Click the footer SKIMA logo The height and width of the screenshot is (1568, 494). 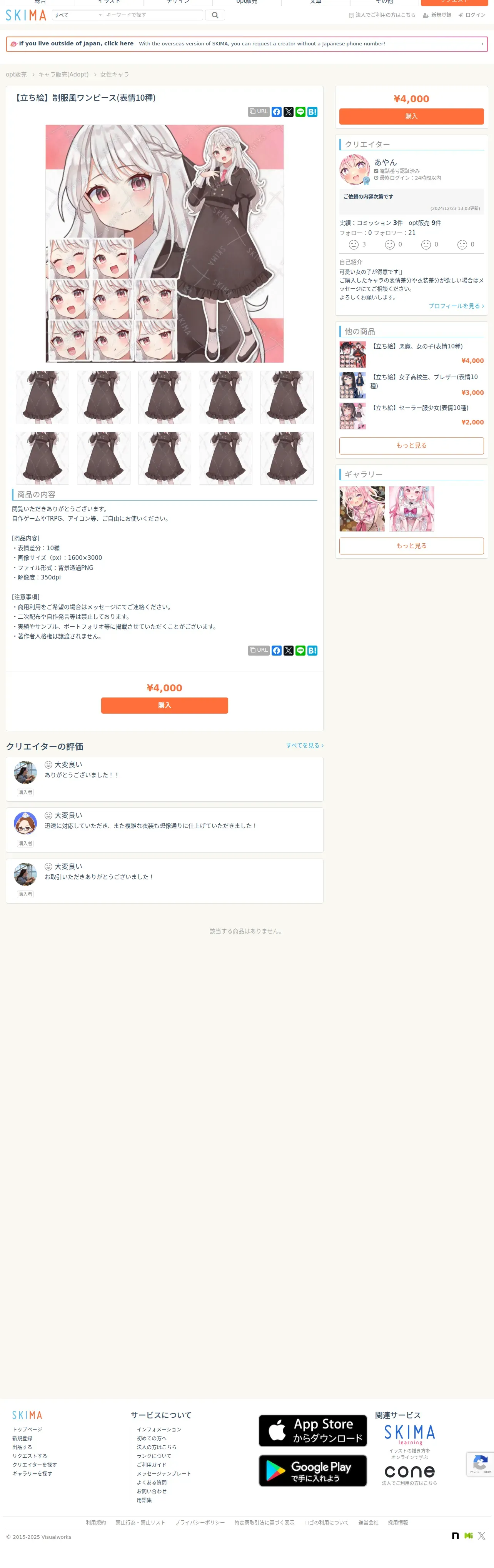click(x=27, y=1415)
